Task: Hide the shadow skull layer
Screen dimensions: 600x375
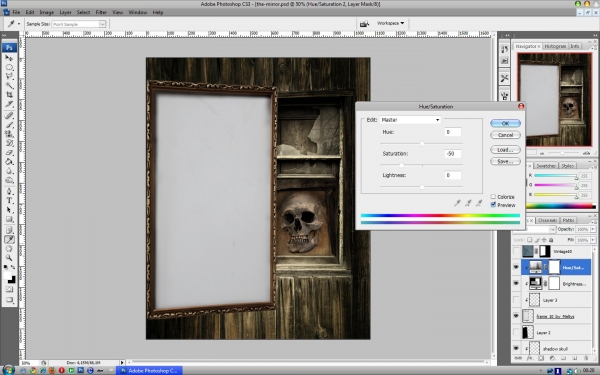Action: [516, 349]
